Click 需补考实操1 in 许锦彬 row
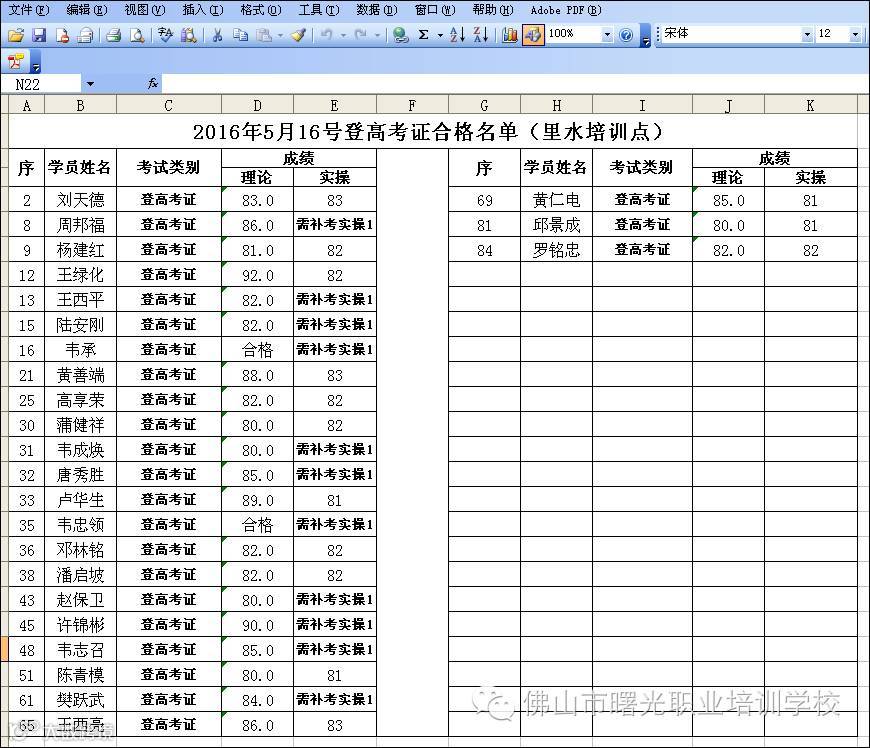The image size is (870, 748). coord(335,624)
